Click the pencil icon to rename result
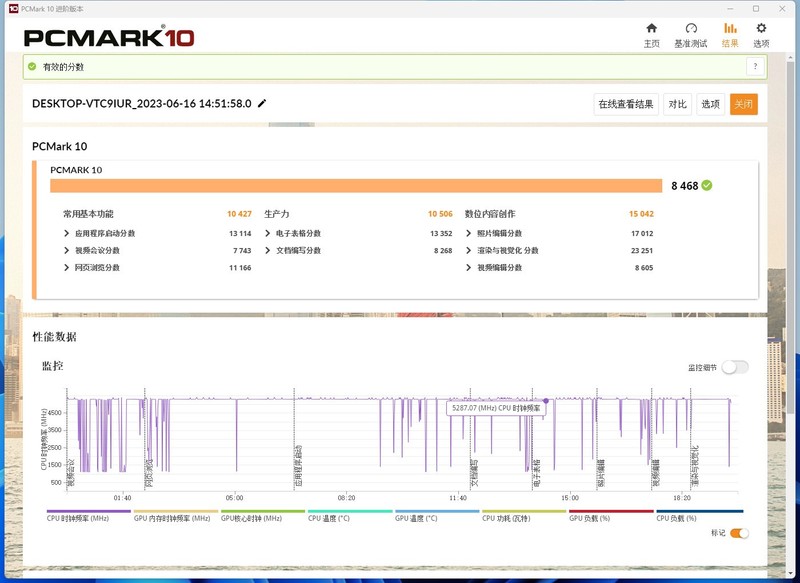The image size is (800, 583). [262, 103]
